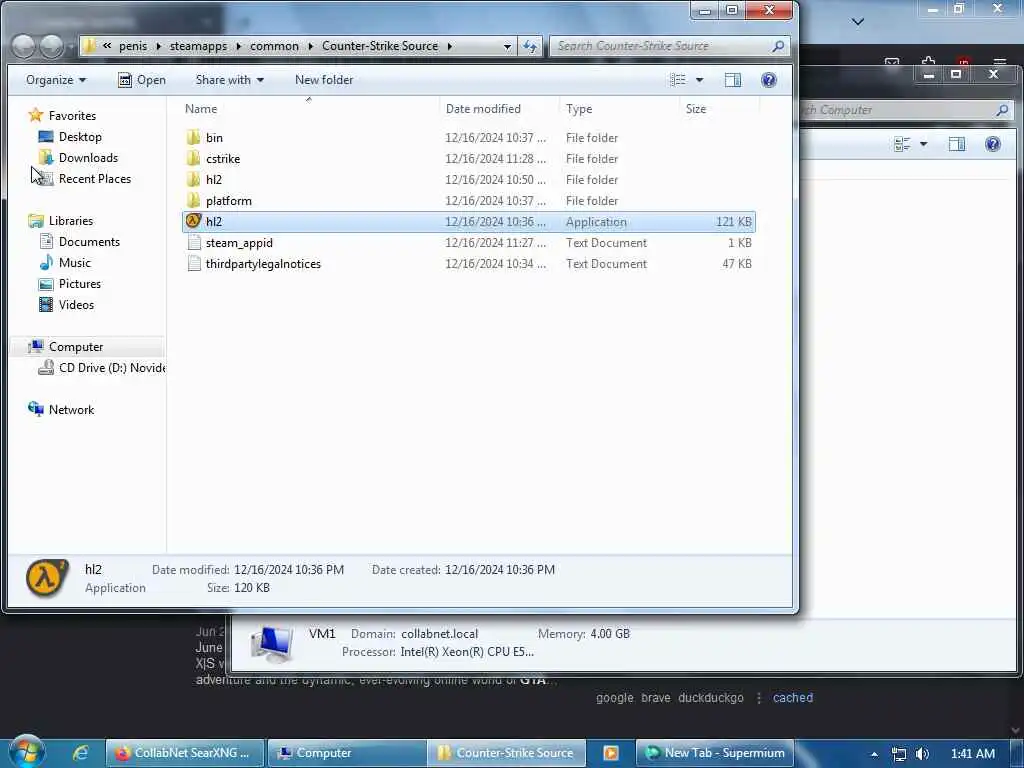Switch to CollabNet SearXNG taskbar window
1024x768 pixels.
(185, 753)
